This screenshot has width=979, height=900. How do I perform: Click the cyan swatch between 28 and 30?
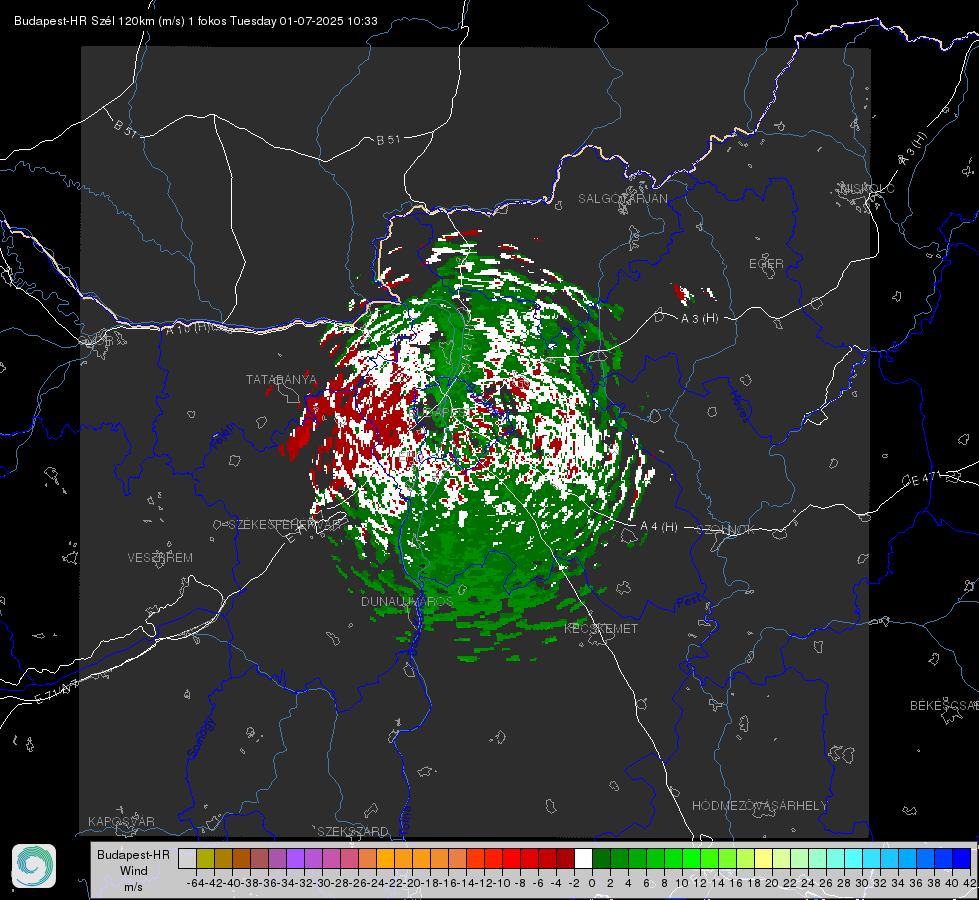[854, 858]
